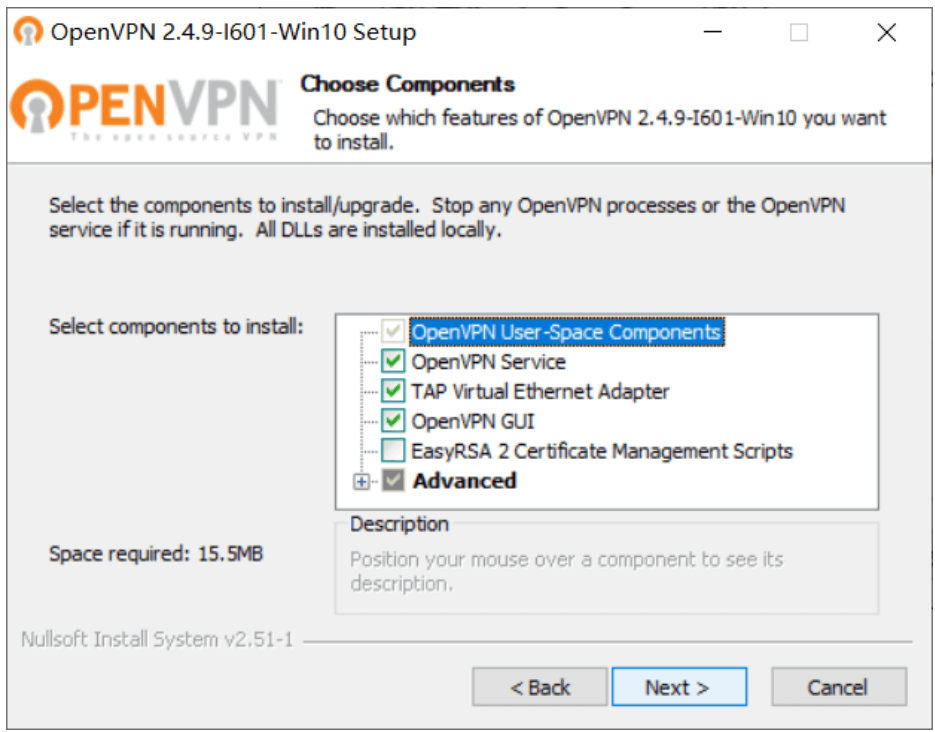Uncheck the OpenVPN GUI checkbox
This screenshot has width=935, height=732.
click(x=393, y=421)
